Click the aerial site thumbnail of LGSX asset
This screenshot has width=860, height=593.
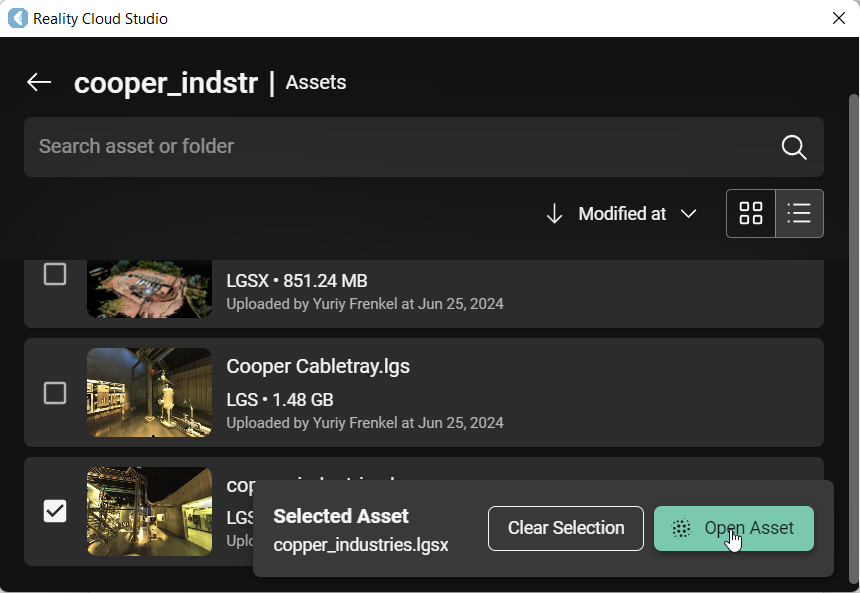149,288
